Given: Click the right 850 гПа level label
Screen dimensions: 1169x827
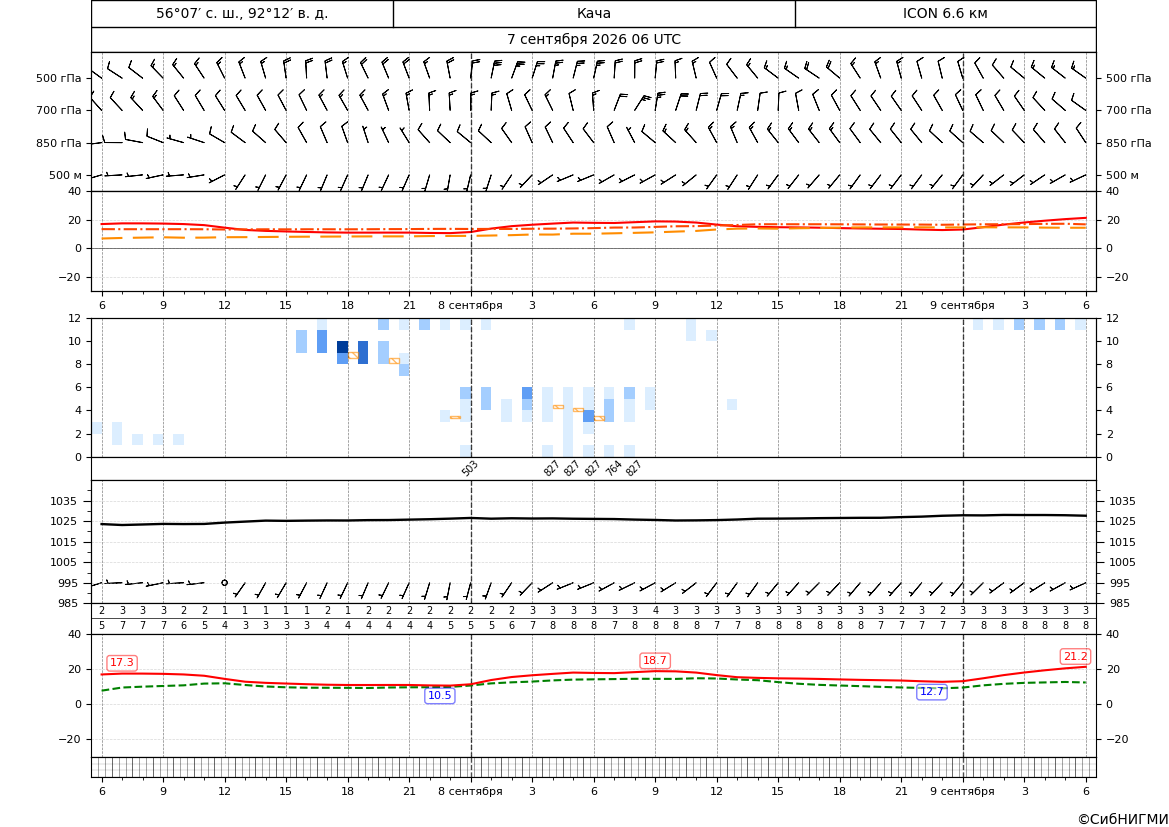Looking at the screenshot, I should [1128, 143].
